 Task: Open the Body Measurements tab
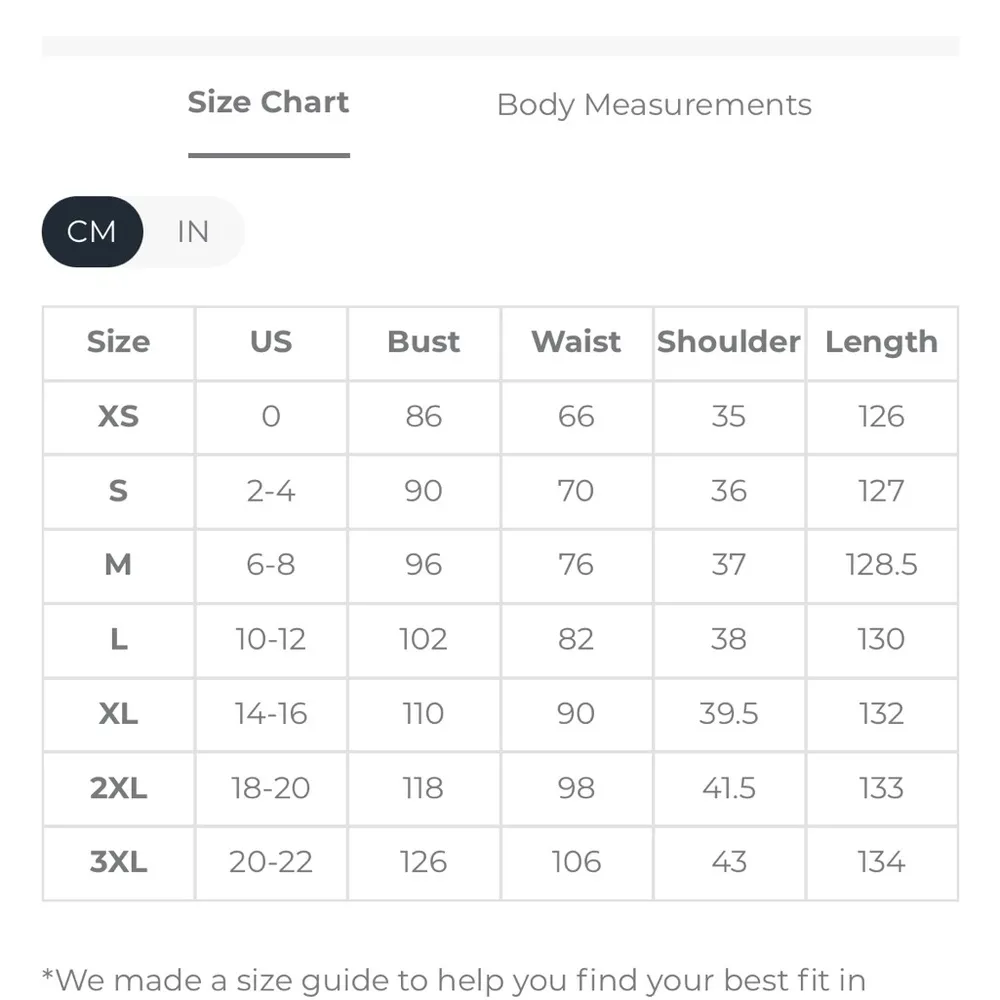(654, 105)
